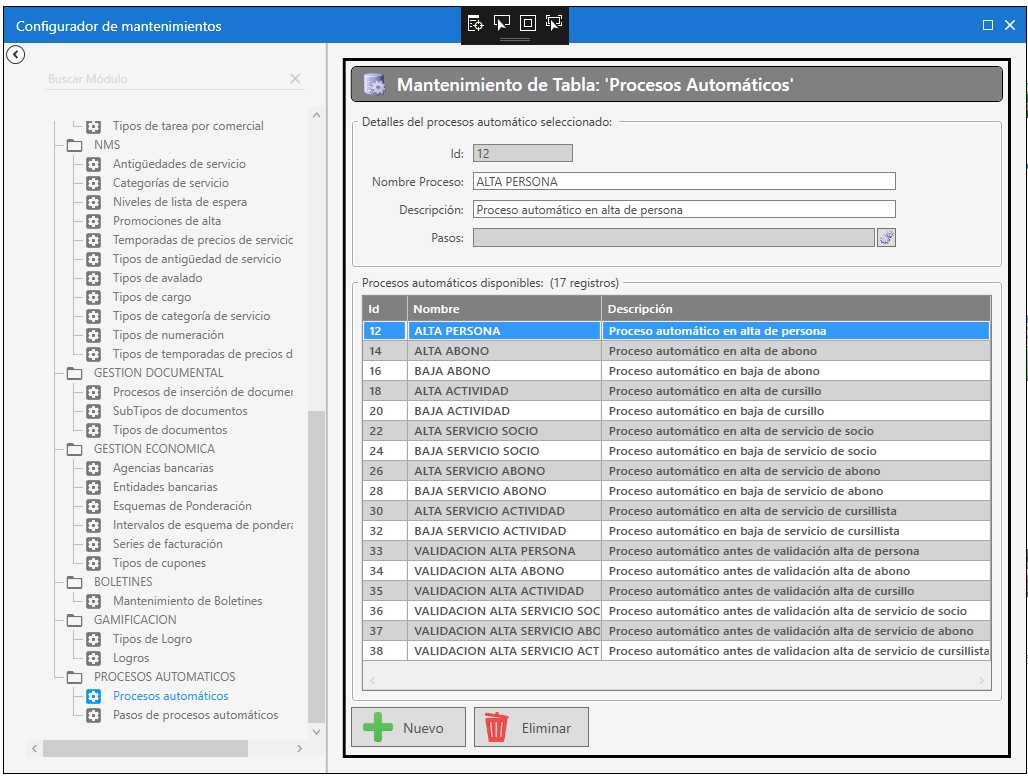The image size is (1028, 777).
Task: Click the gear icon beside Tipos de avalado
Action: point(94,278)
